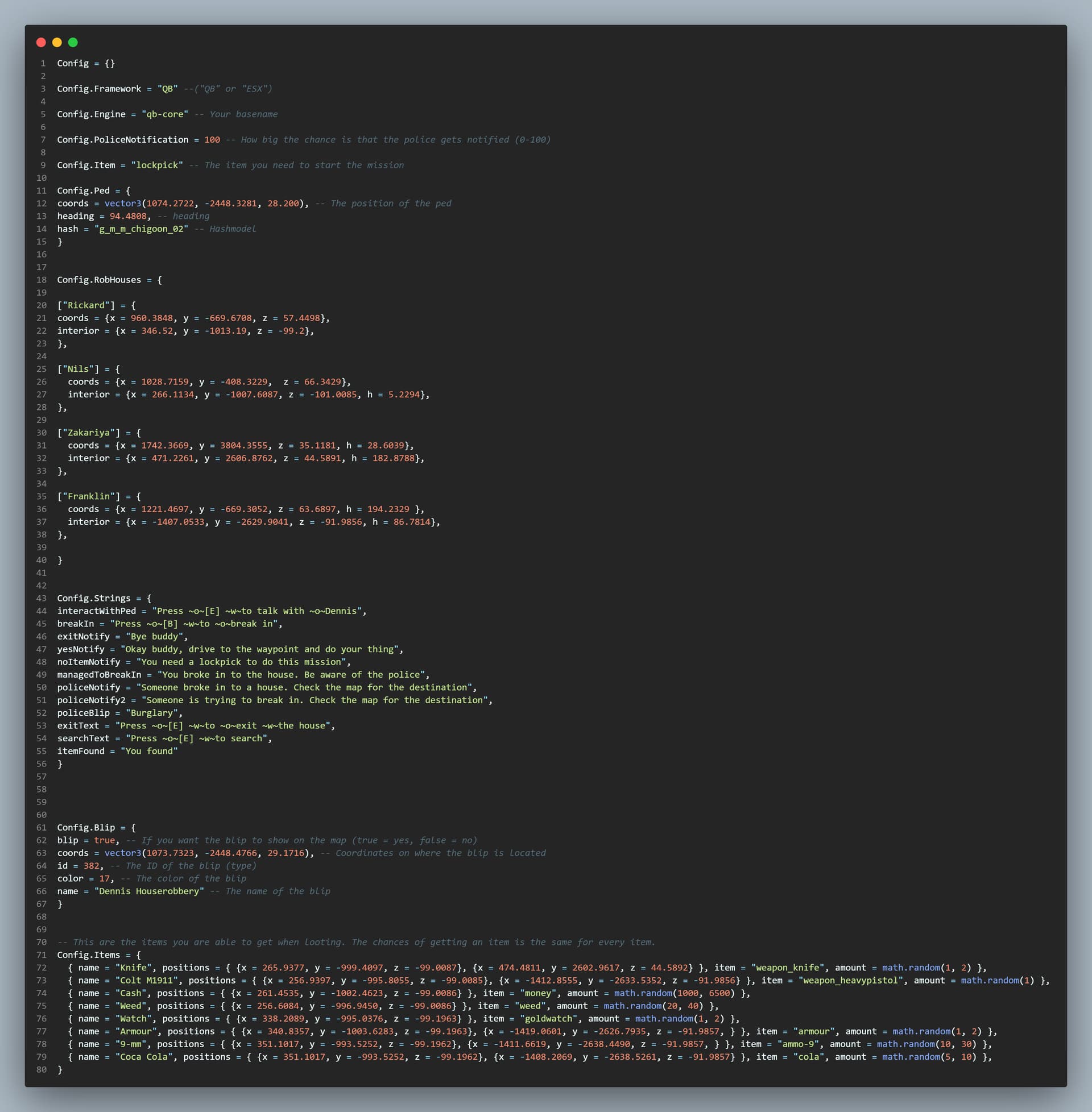This screenshot has width=1092, height=1112.
Task: Click the "Nils" table entry
Action: (x=78, y=368)
